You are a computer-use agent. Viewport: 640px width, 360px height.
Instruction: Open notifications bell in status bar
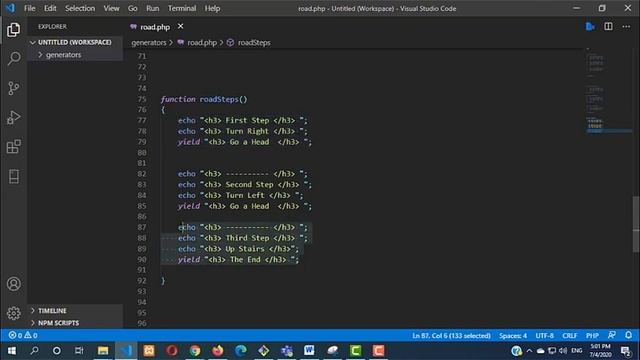[628, 335]
